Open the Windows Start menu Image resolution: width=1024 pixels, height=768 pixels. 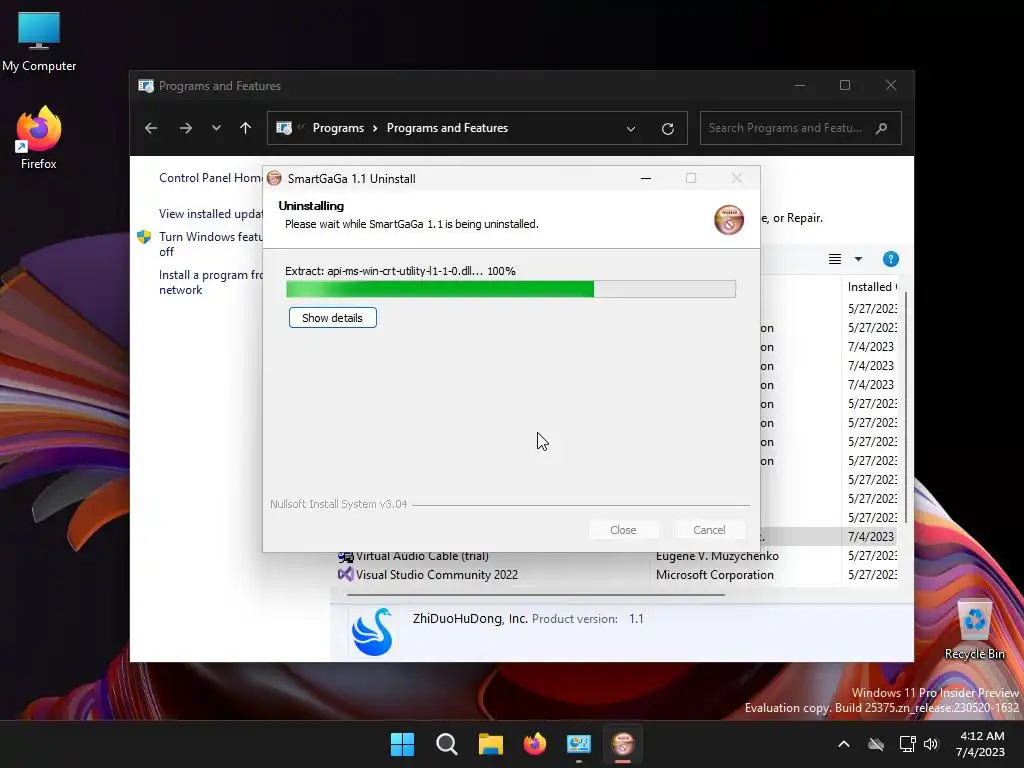click(x=402, y=744)
